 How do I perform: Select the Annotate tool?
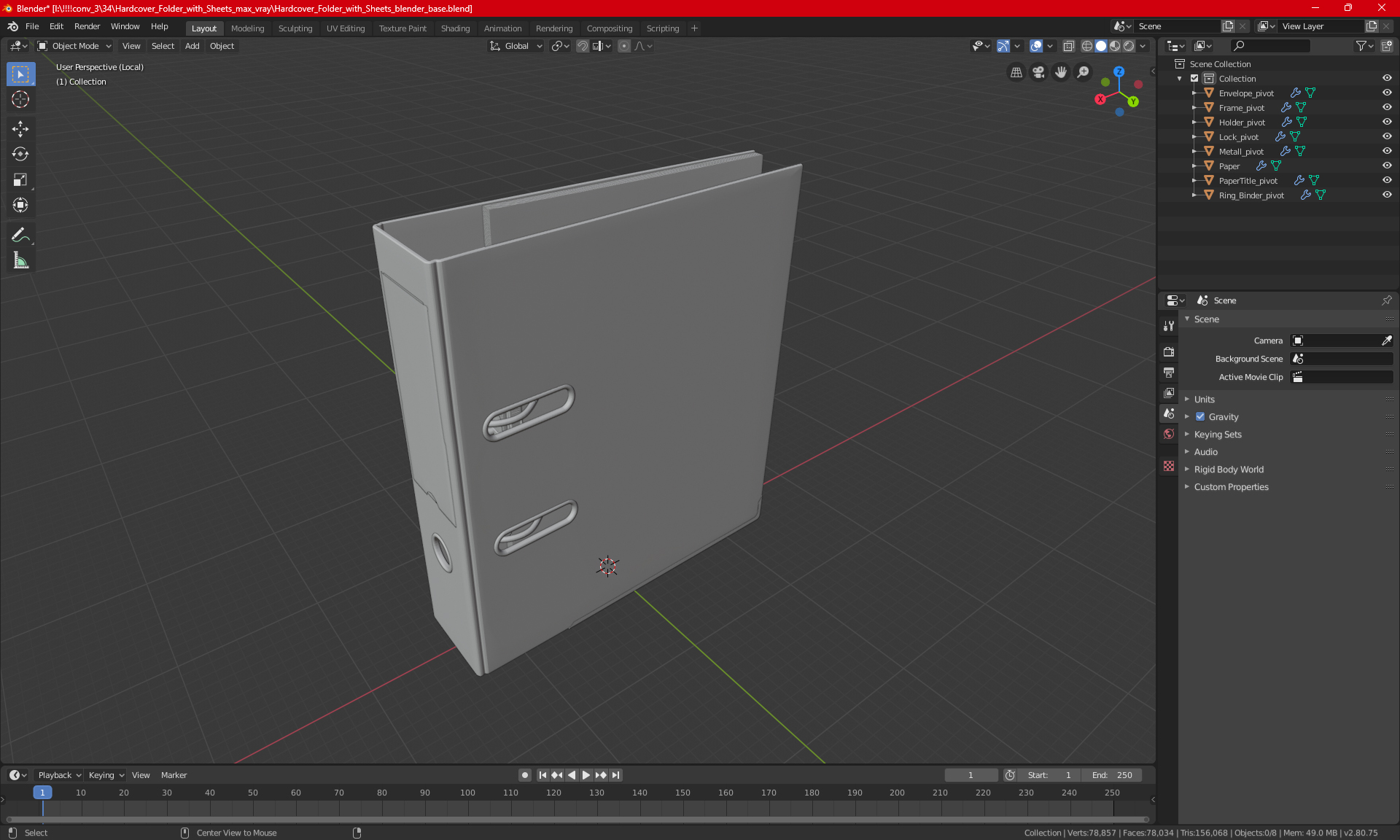pos(20,235)
